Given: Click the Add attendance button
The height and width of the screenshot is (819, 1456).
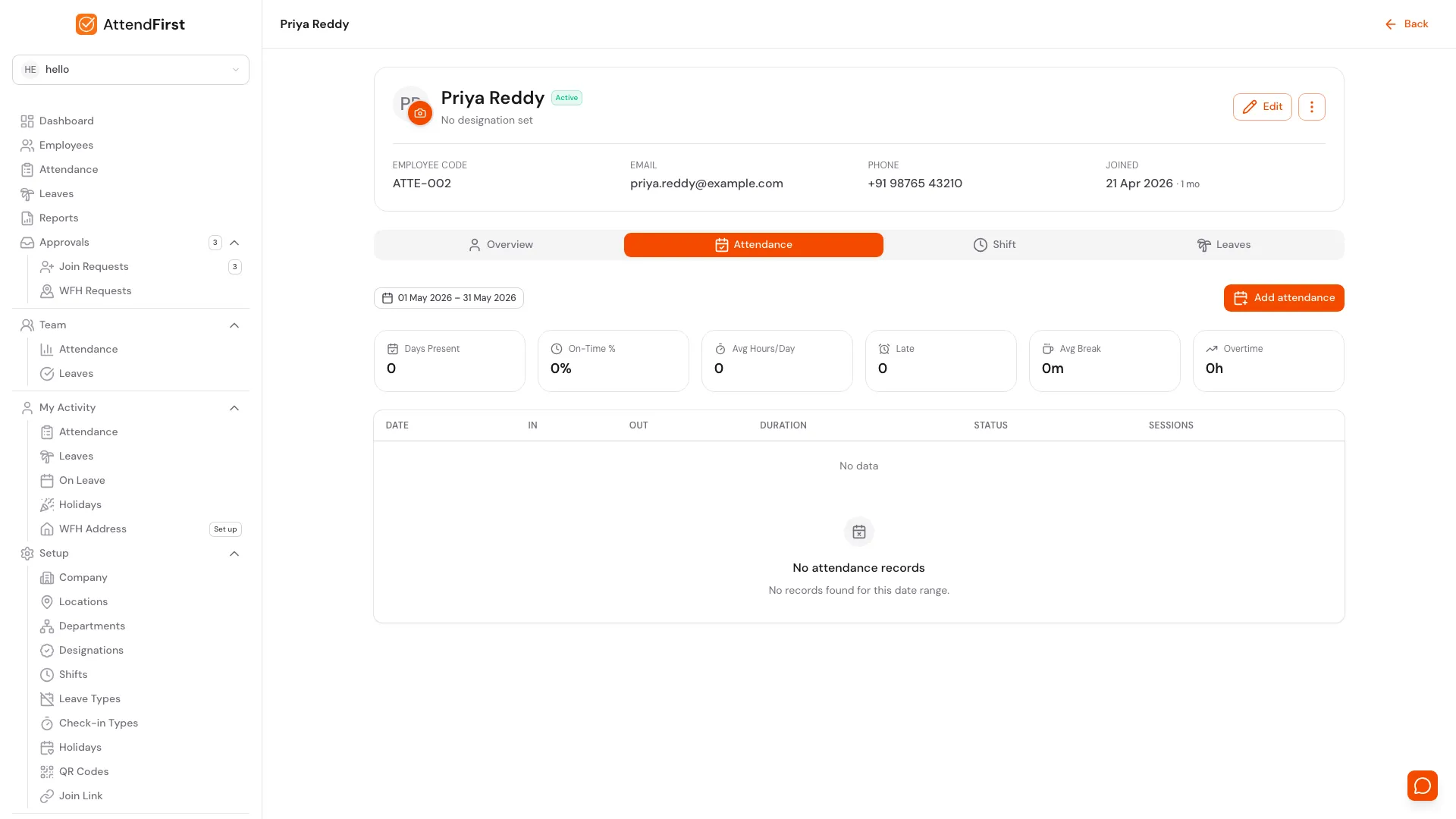Looking at the screenshot, I should (x=1284, y=298).
